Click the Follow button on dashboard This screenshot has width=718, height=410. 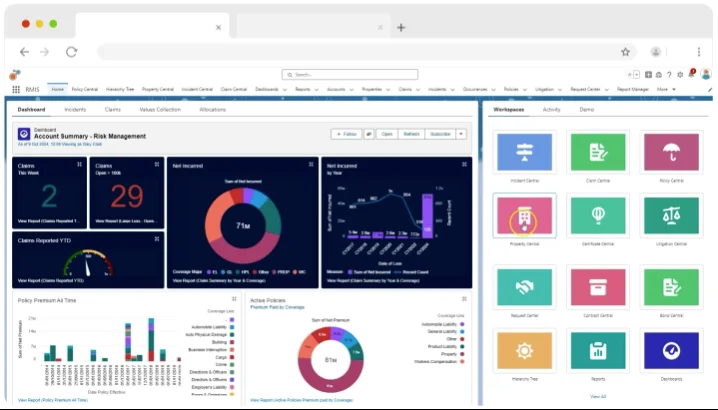[x=346, y=134]
